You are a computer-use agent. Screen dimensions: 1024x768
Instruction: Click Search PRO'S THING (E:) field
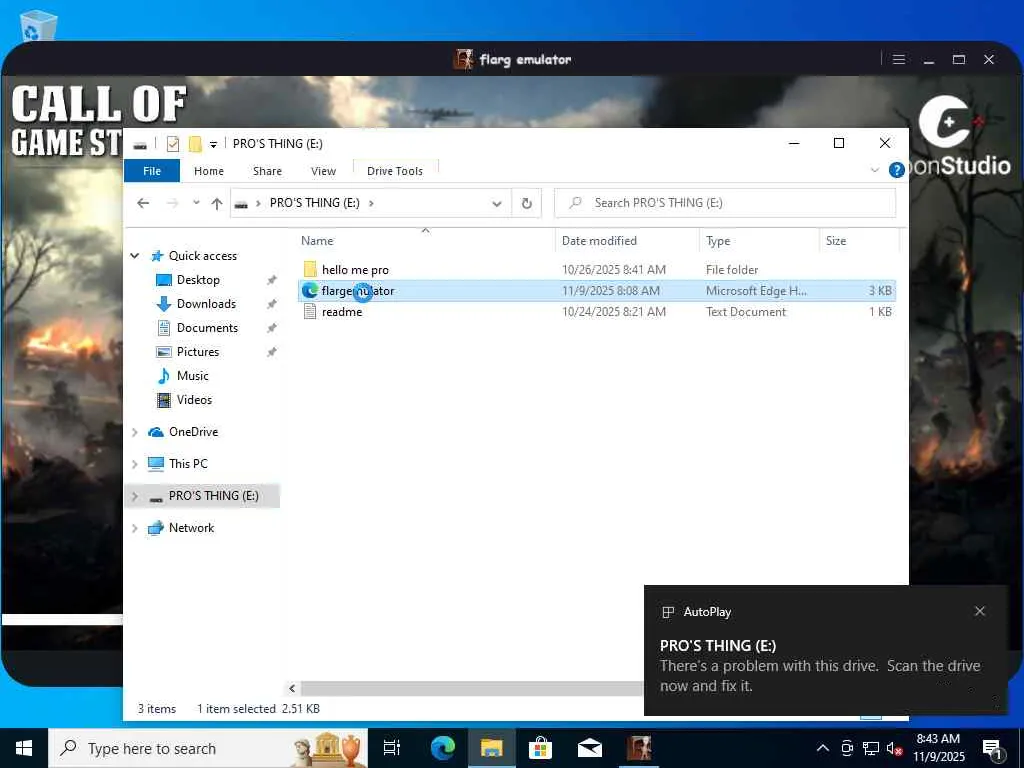coord(725,203)
